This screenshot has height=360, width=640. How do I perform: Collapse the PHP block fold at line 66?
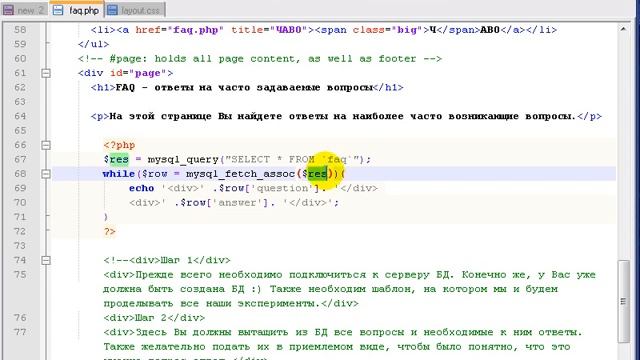coord(46,145)
